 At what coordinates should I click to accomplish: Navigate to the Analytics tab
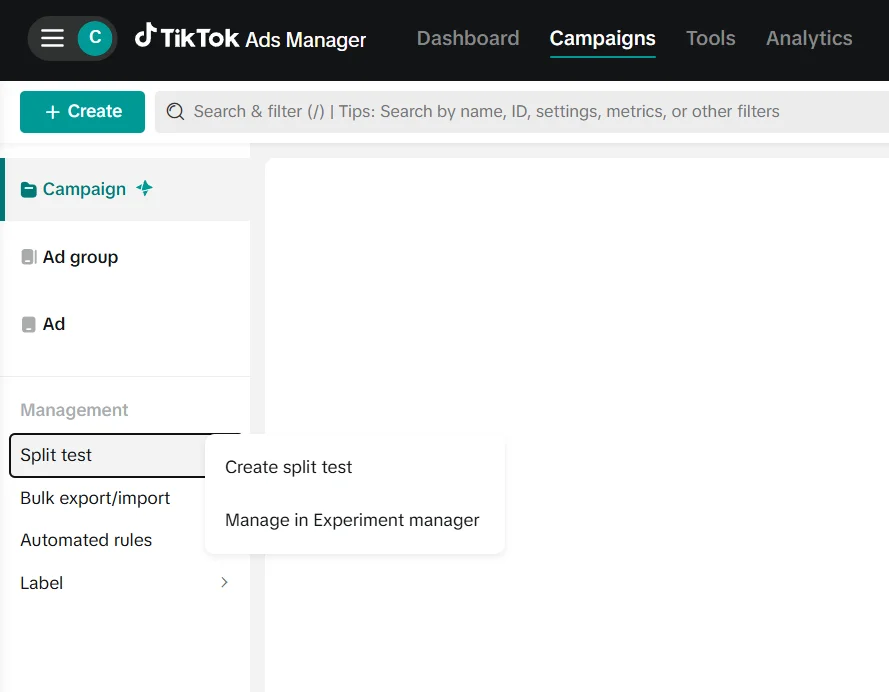point(808,39)
